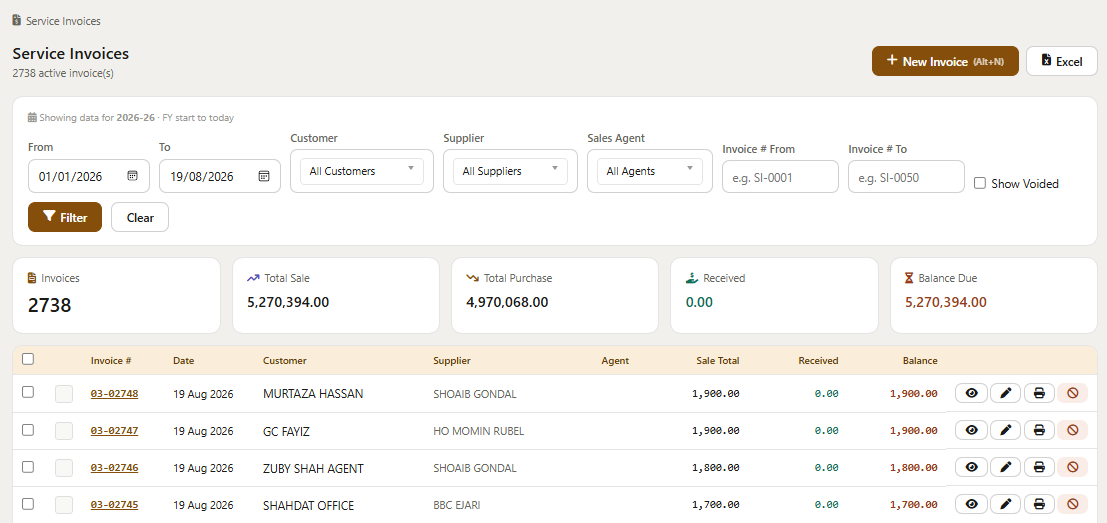The width and height of the screenshot is (1107, 523).
Task: Open invoice link 03-02745
Action: point(114,505)
